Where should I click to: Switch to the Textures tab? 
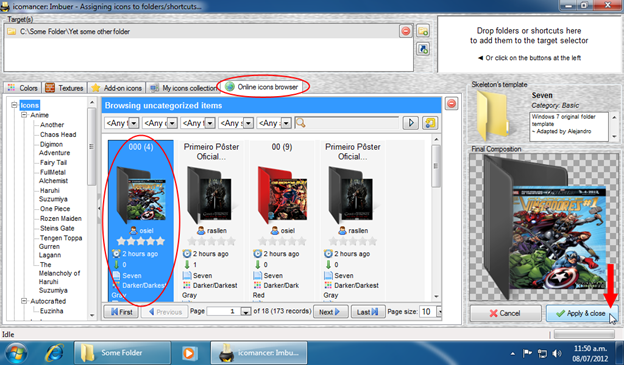[x=64, y=88]
